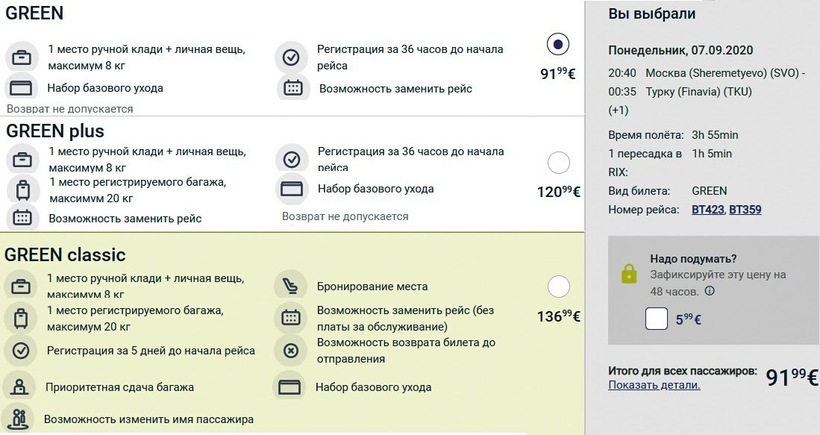820x435 pixels.
Task: Click the Показать детали link
Action: click(654, 385)
